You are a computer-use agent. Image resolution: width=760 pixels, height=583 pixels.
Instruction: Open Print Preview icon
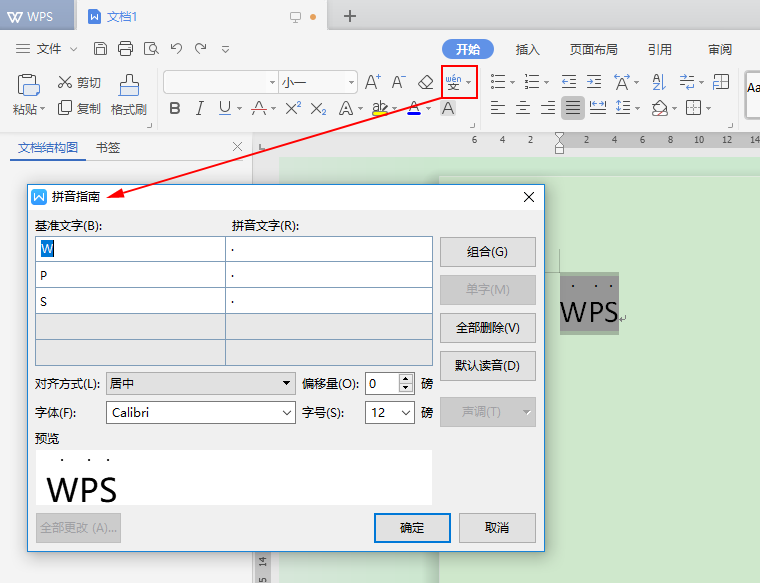coord(151,48)
